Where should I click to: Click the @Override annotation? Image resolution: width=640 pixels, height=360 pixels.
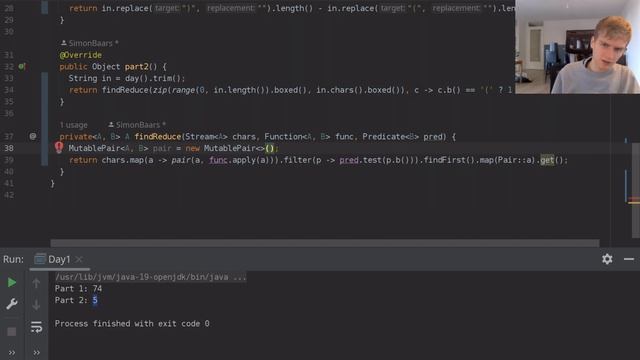coord(80,55)
